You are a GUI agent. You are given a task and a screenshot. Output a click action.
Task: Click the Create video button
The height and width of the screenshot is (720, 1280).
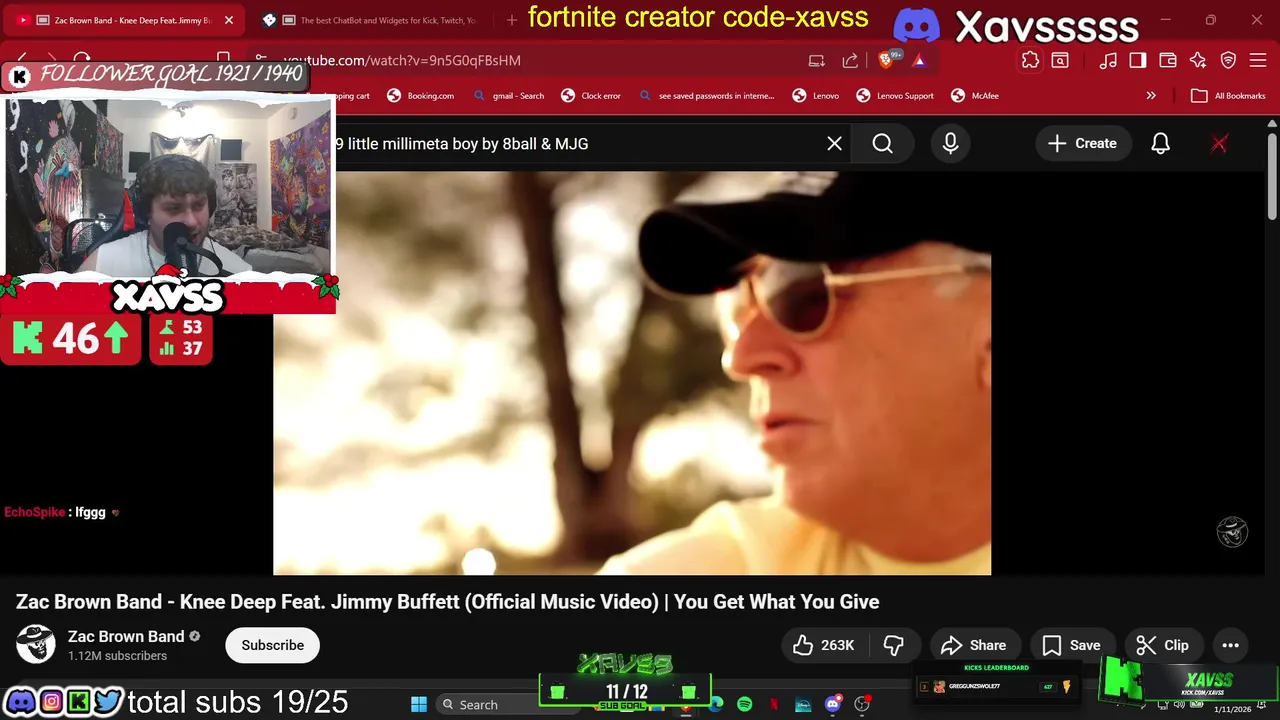click(1082, 144)
